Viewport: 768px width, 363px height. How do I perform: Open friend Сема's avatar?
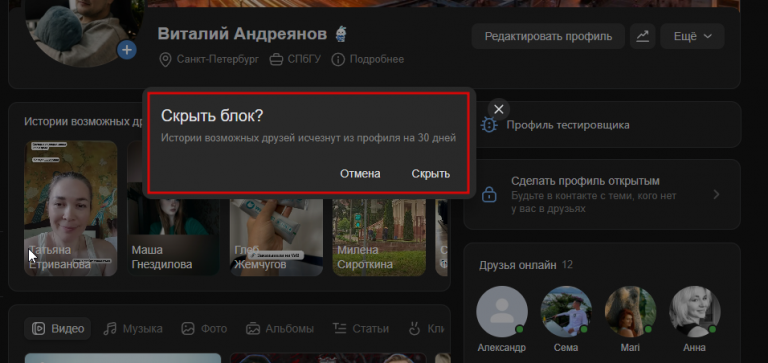click(566, 312)
